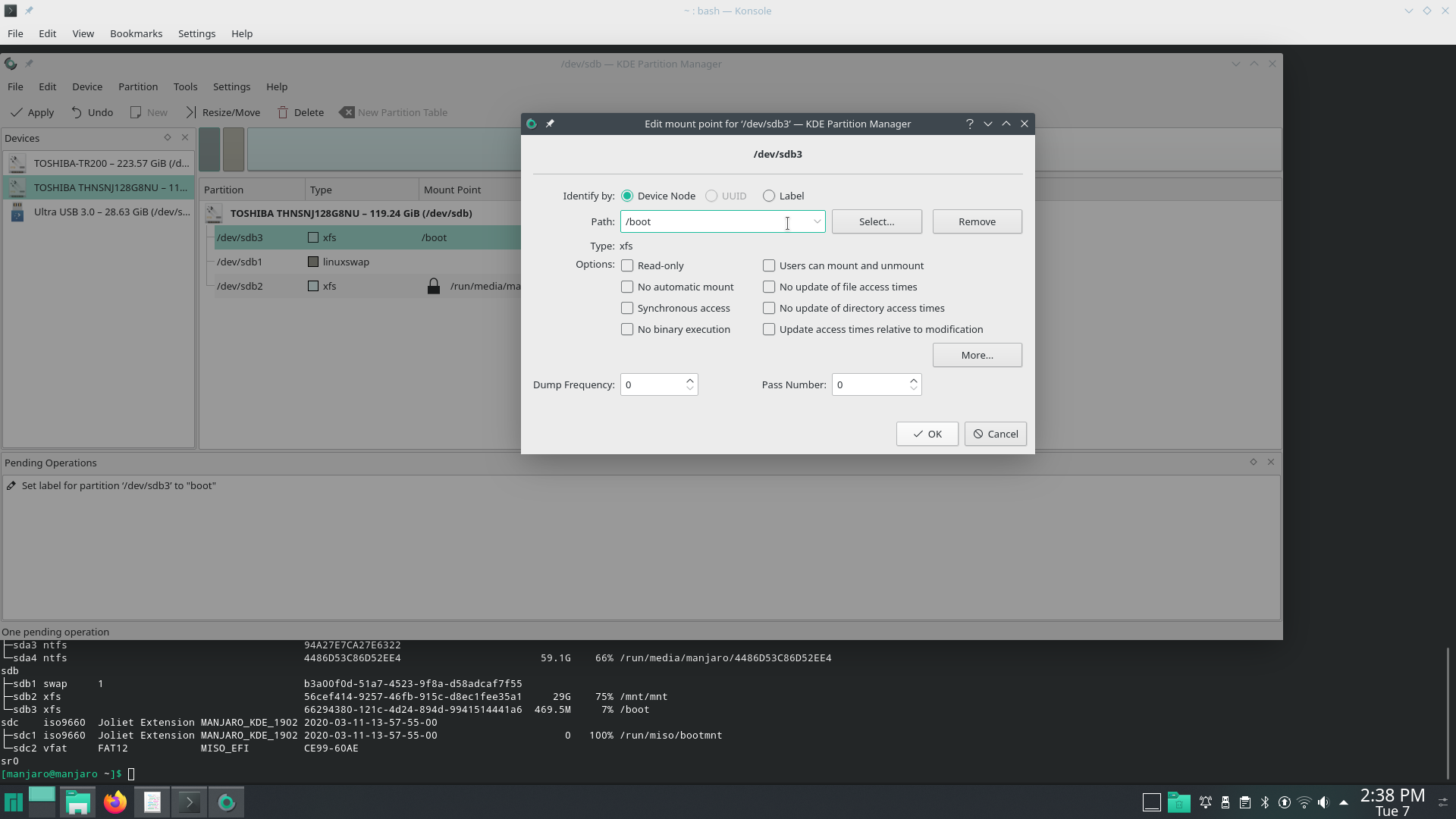The image size is (1456, 819).
Task: Open the Wi-Fi network tray icon
Action: click(x=1304, y=802)
